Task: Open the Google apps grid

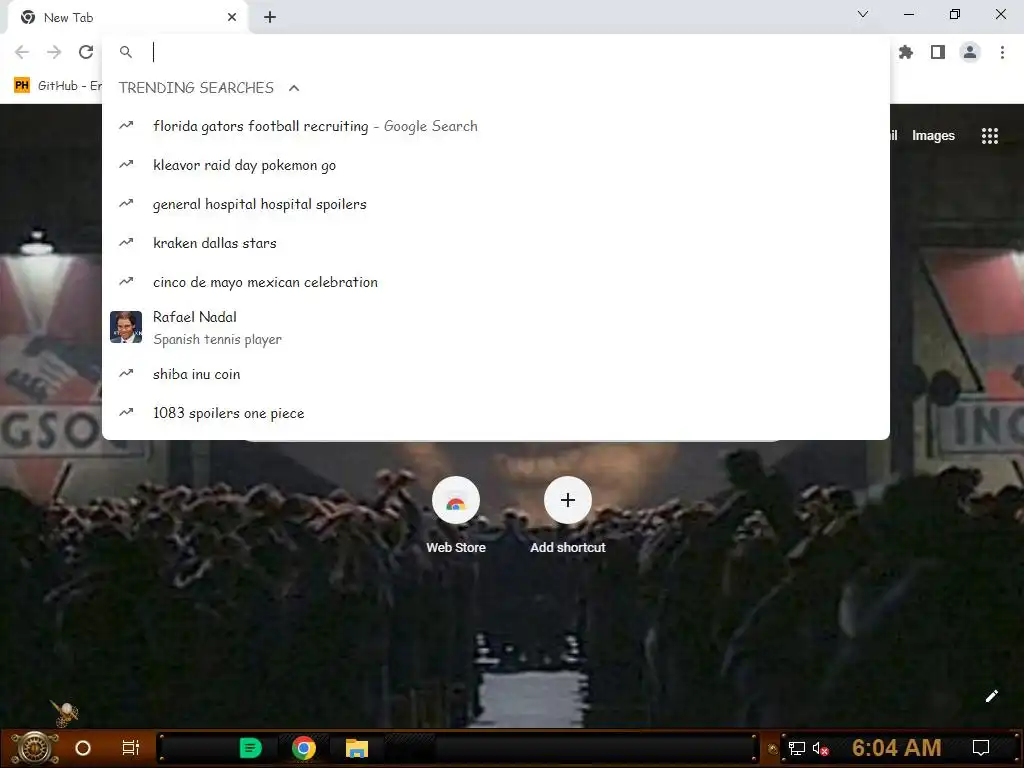Action: pyautogui.click(x=989, y=136)
